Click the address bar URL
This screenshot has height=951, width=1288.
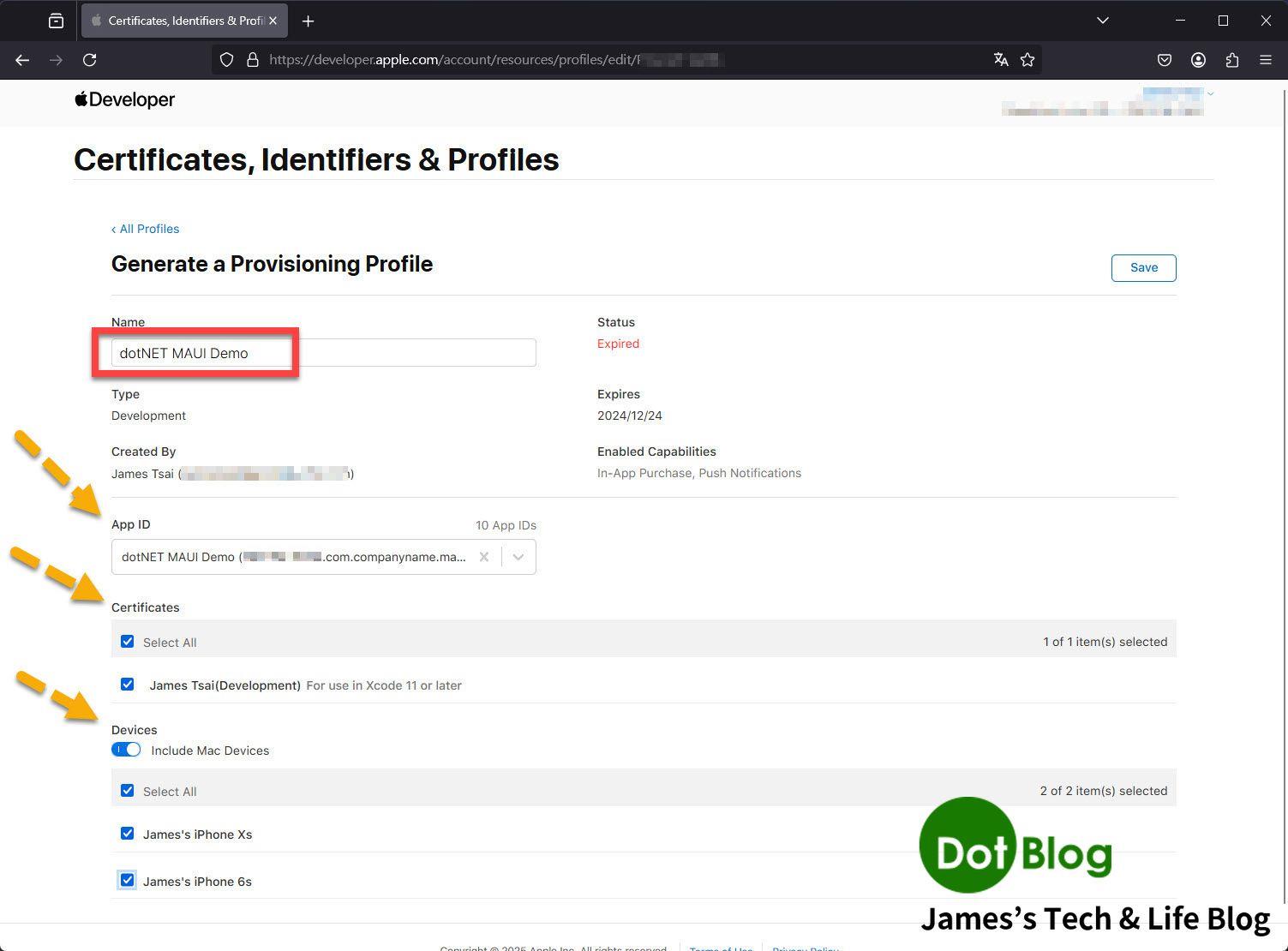pos(497,60)
